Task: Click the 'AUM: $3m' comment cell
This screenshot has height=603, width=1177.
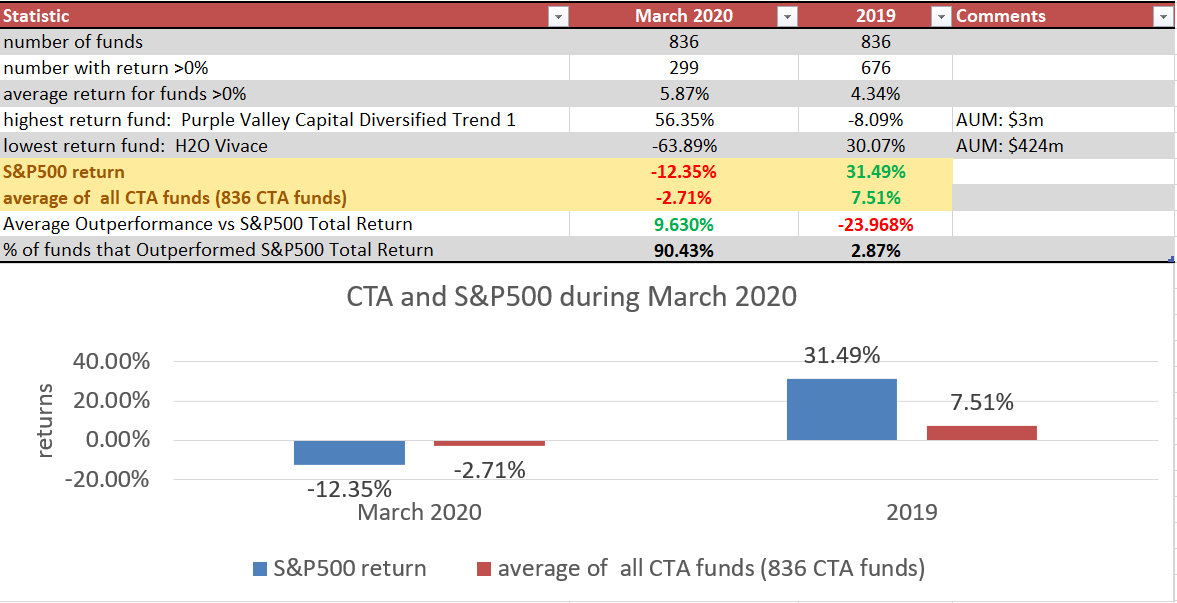Action: (x=1064, y=120)
